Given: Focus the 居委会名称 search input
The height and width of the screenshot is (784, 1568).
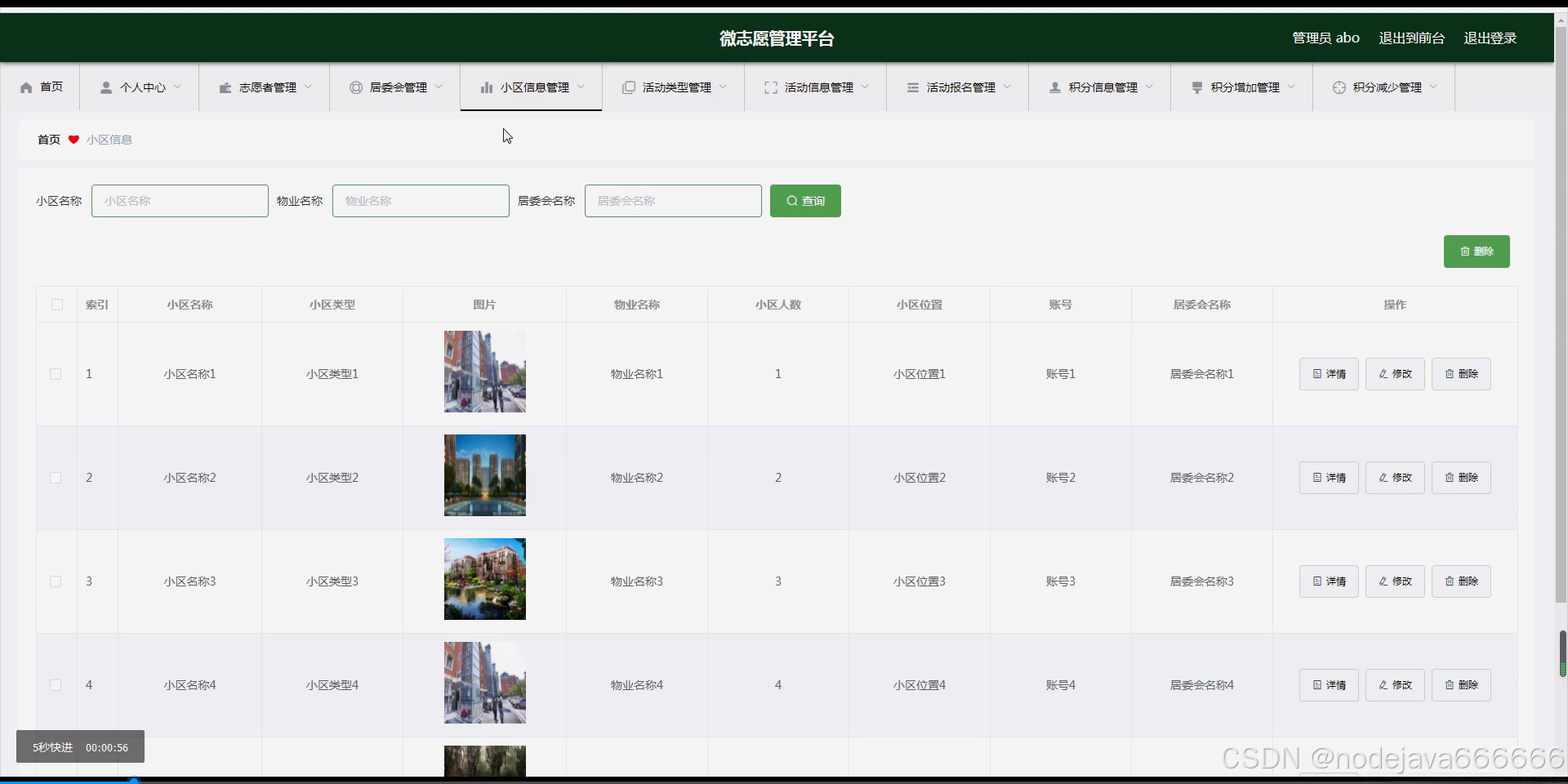Looking at the screenshot, I should [x=673, y=201].
